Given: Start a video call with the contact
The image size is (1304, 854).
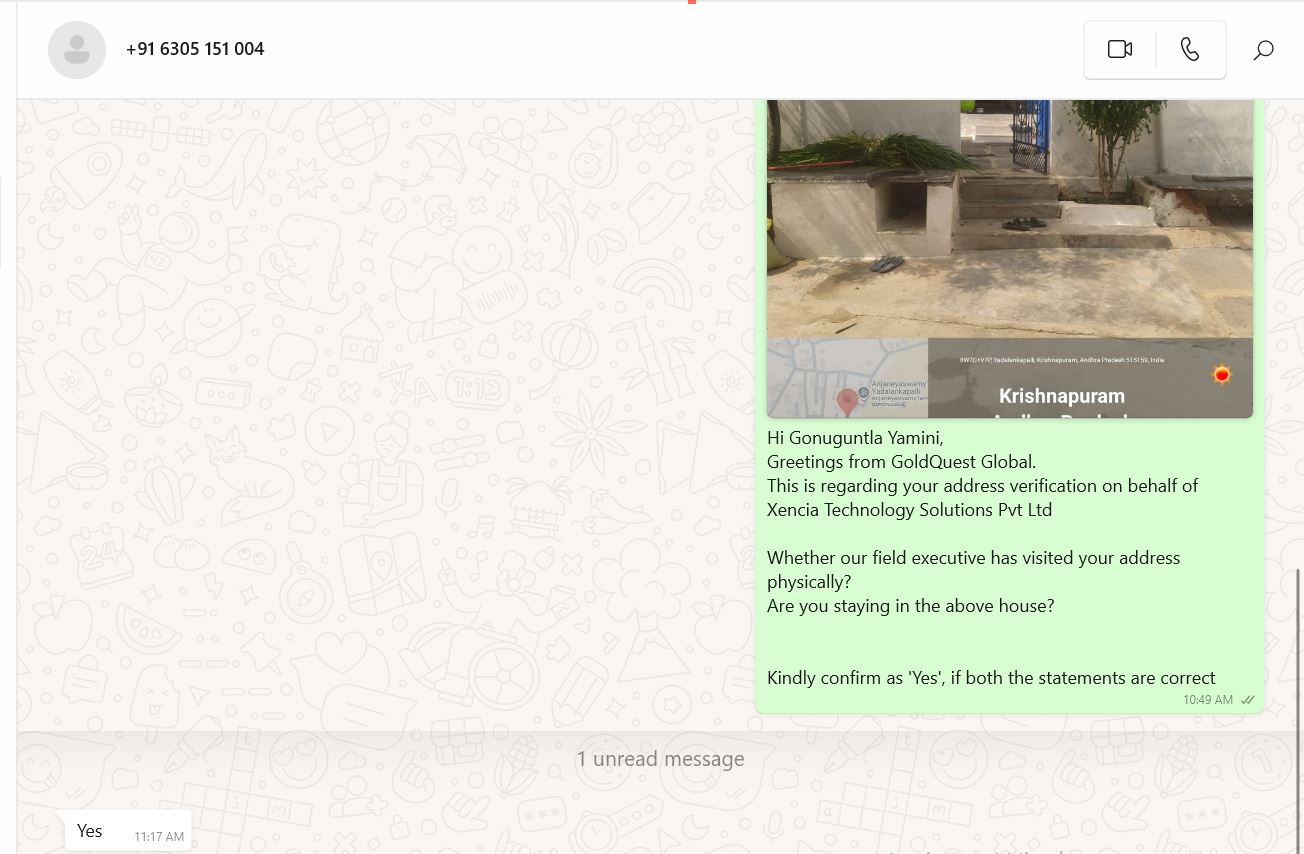Looking at the screenshot, I should [x=1120, y=49].
